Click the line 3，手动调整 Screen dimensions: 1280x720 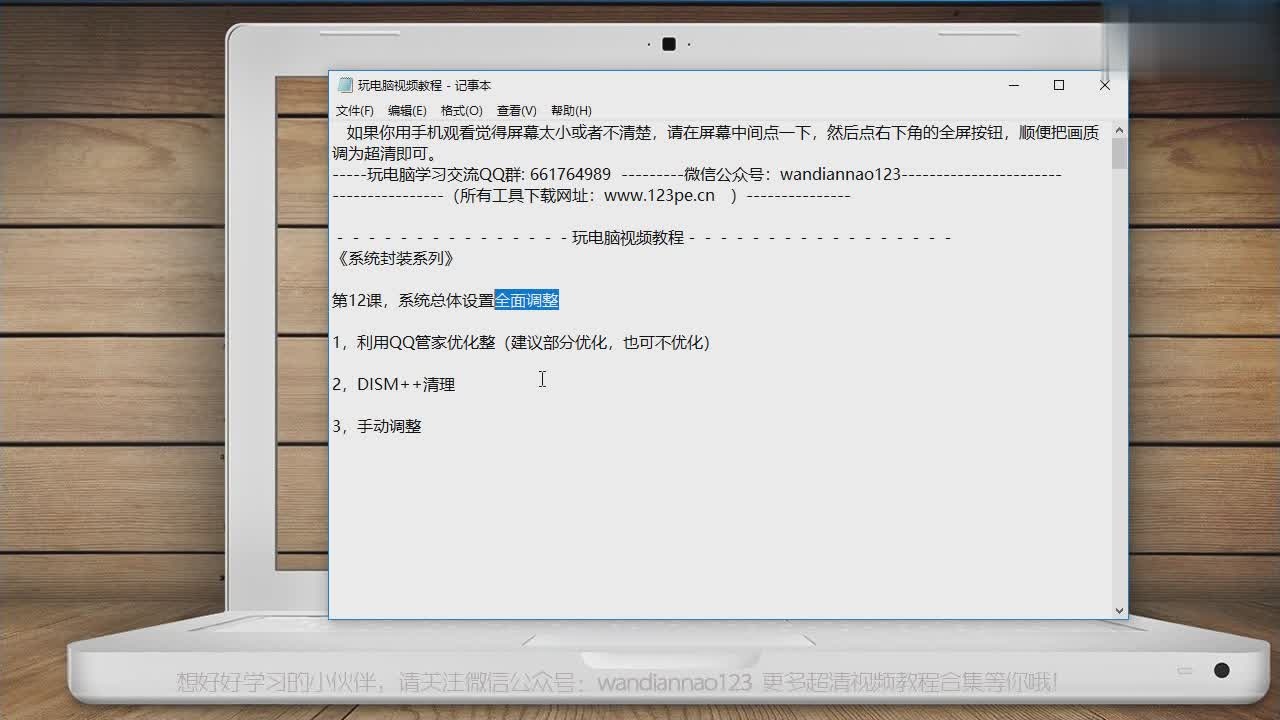[x=377, y=426]
